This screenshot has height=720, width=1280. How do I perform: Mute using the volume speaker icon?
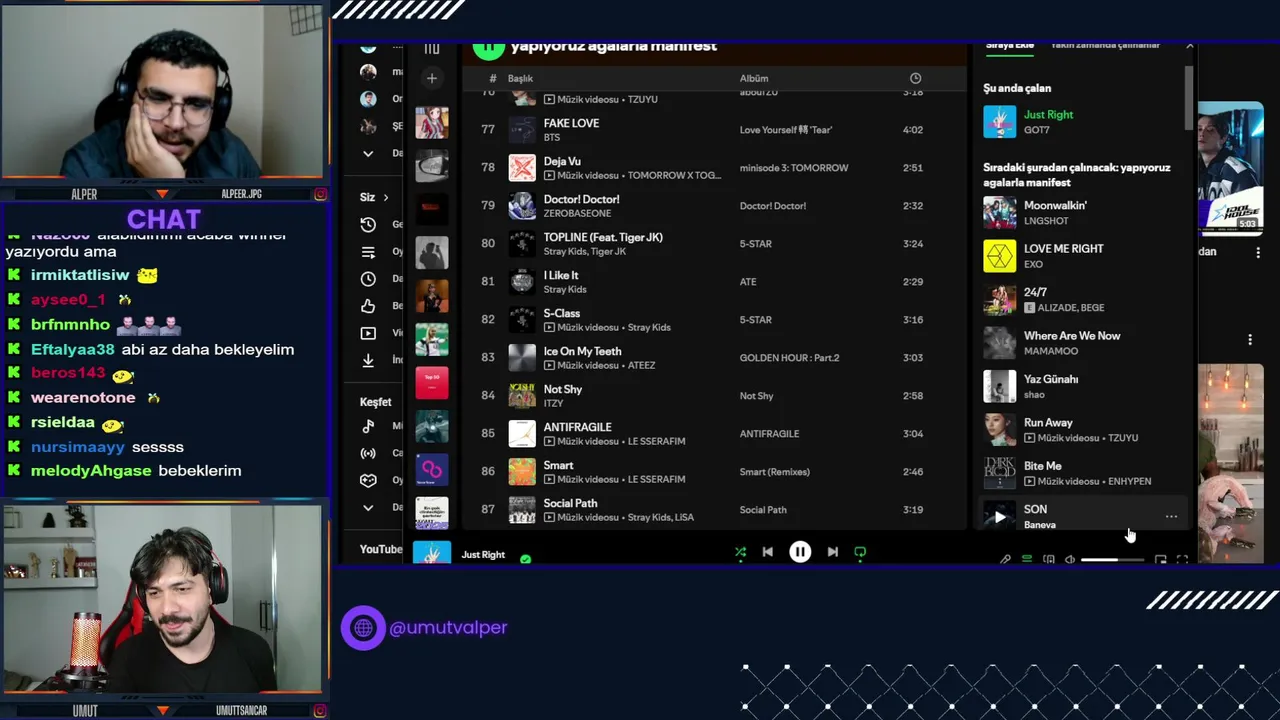pyautogui.click(x=1070, y=560)
